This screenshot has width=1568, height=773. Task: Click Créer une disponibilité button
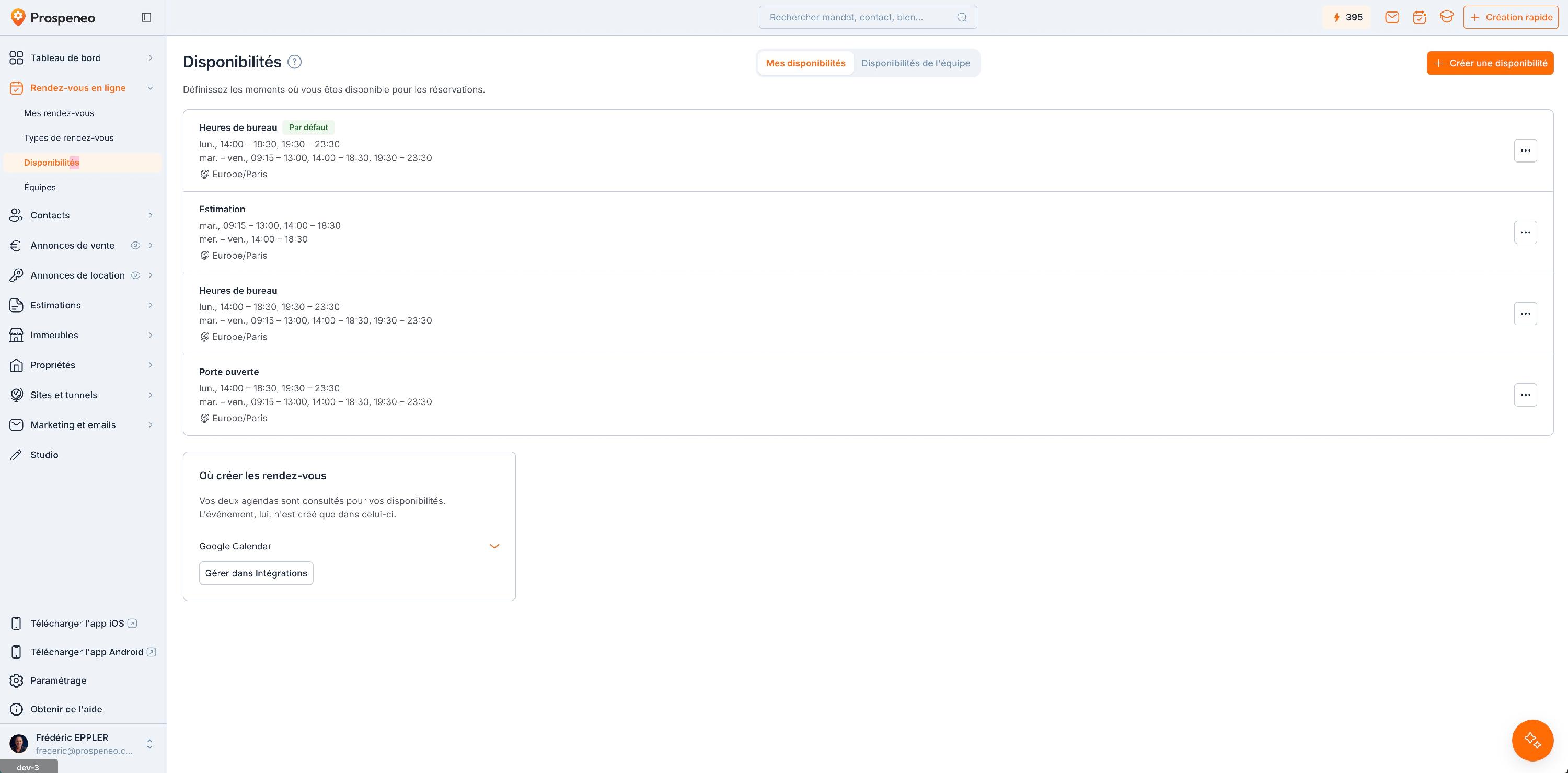pos(1490,63)
